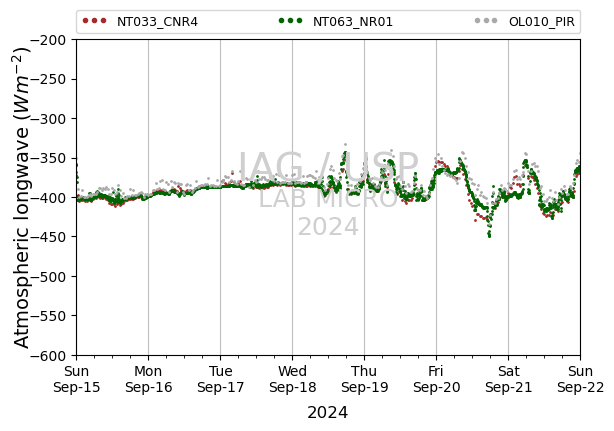Image resolution: width=614 pixels, height=431 pixels.
Task: Click the OL010_PIR legend label
Action: 542,22
